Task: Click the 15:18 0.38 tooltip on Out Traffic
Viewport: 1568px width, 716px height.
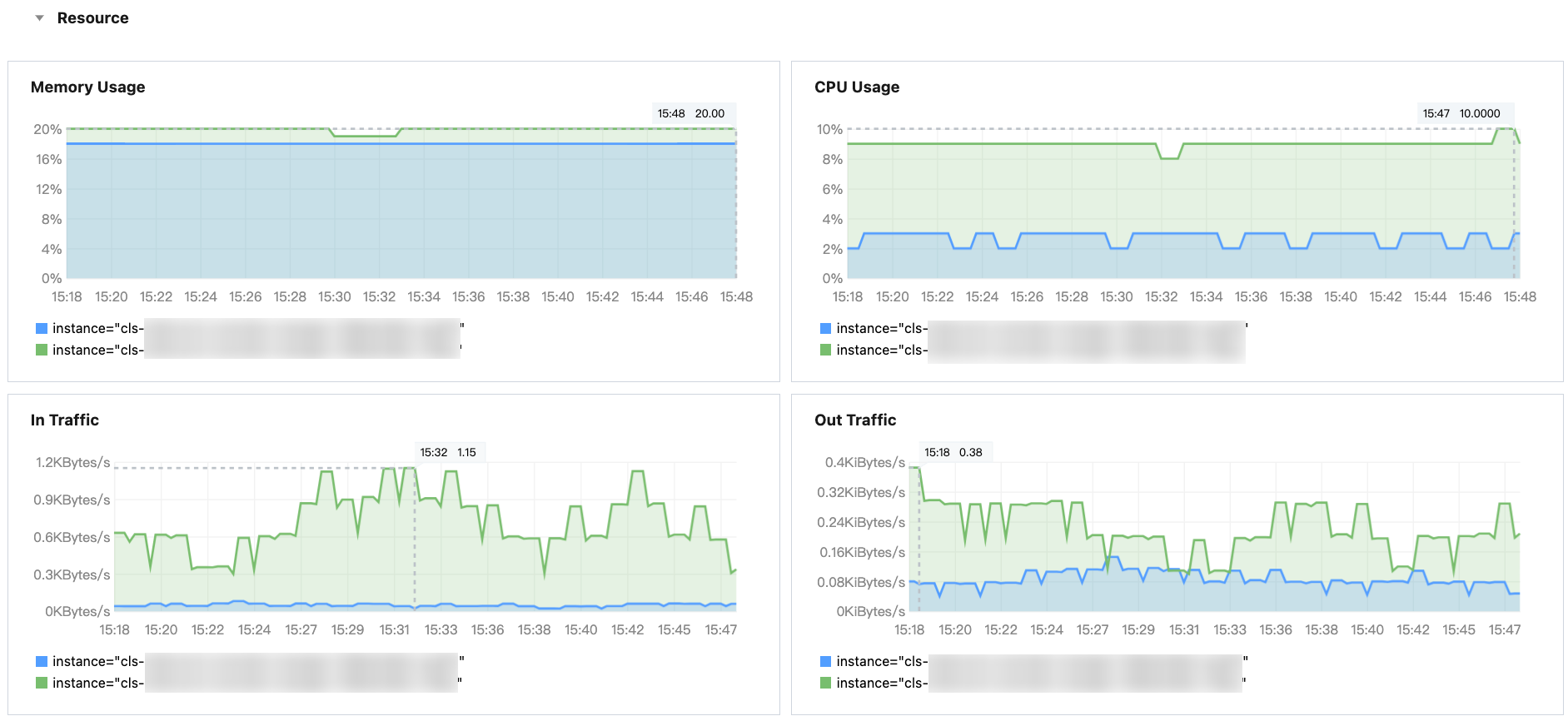Action: click(953, 452)
